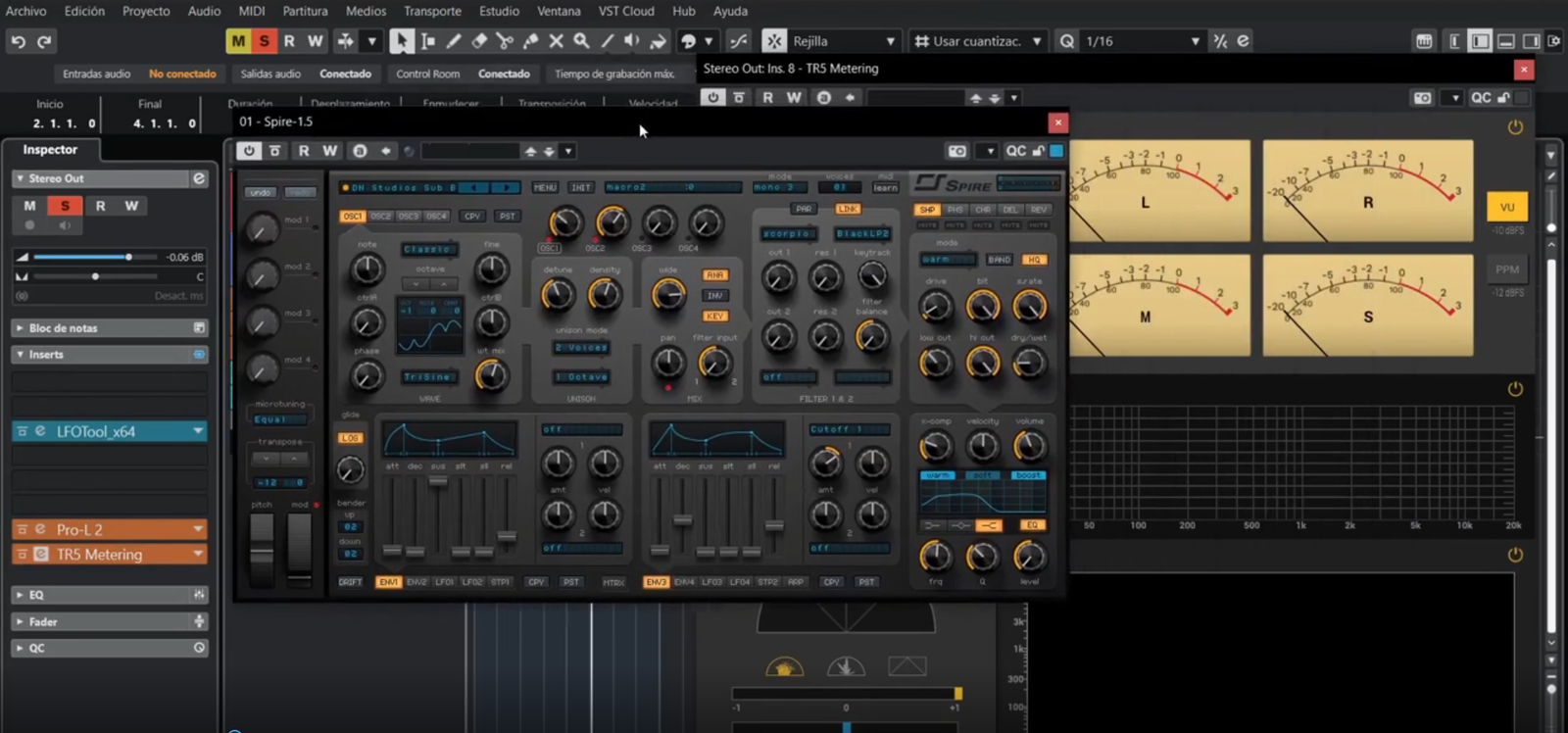Toggle Solo on Stereo Out in Inspector
The height and width of the screenshot is (733, 1568).
(x=65, y=206)
